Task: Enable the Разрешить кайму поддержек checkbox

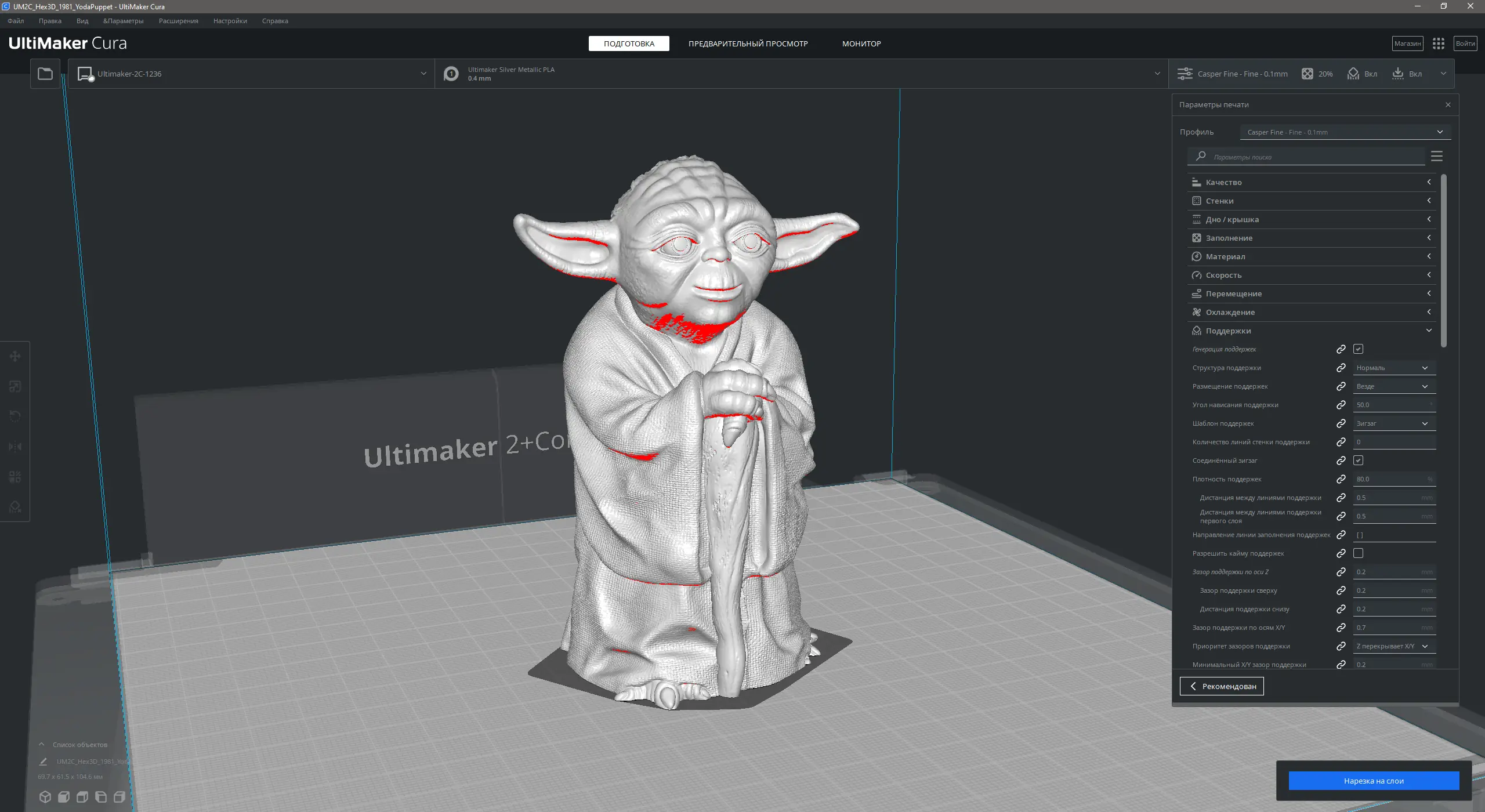Action: [x=1358, y=553]
